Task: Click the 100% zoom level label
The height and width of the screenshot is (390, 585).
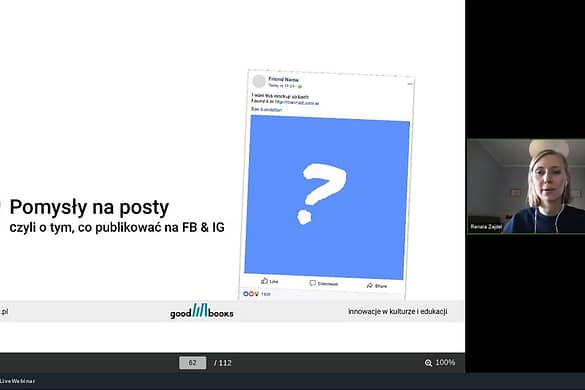Action: point(445,362)
